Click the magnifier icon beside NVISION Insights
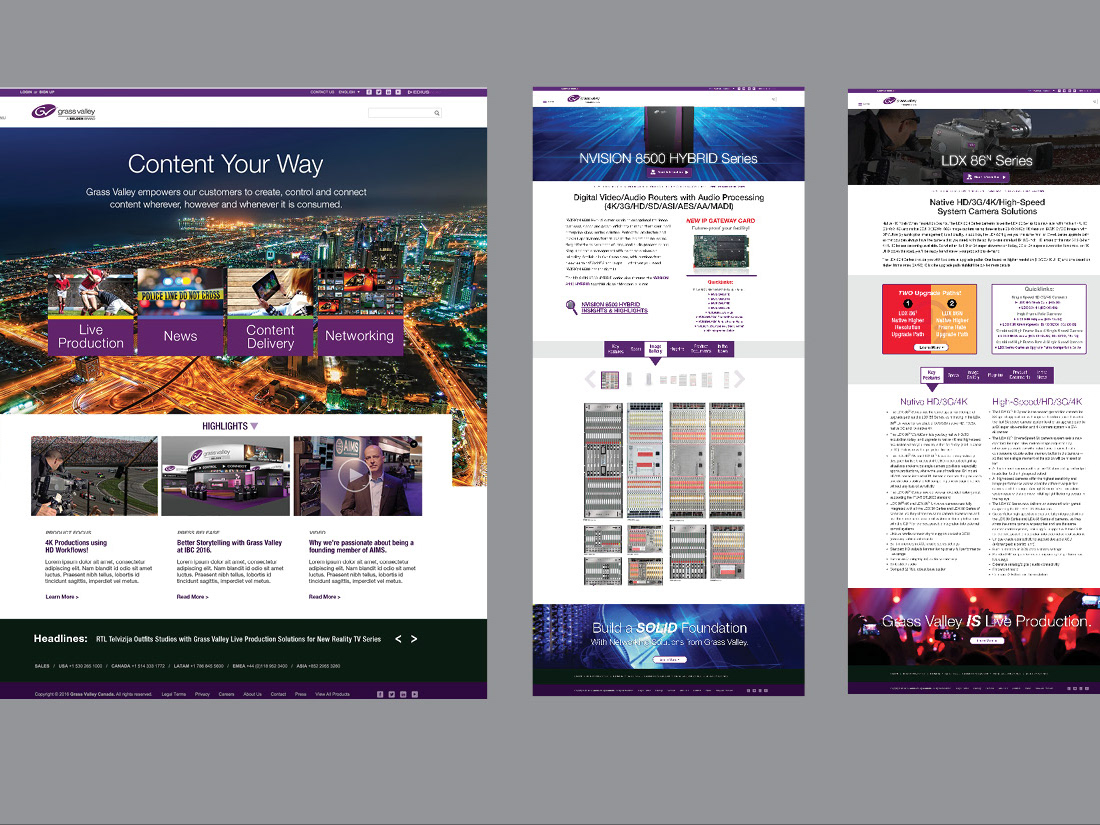 (x=572, y=307)
